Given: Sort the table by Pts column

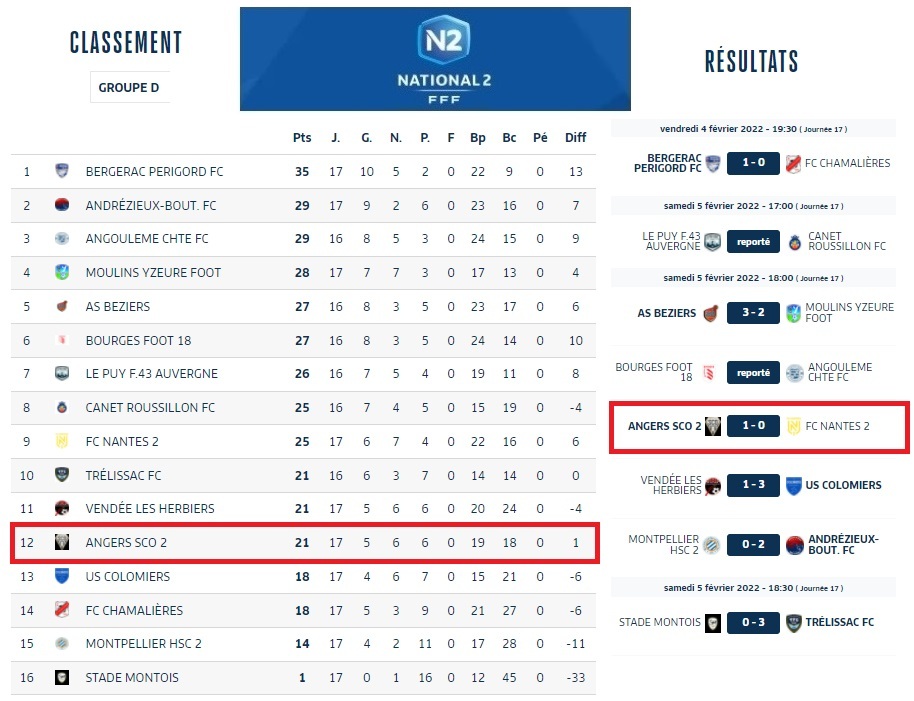Looking at the screenshot, I should point(302,138).
